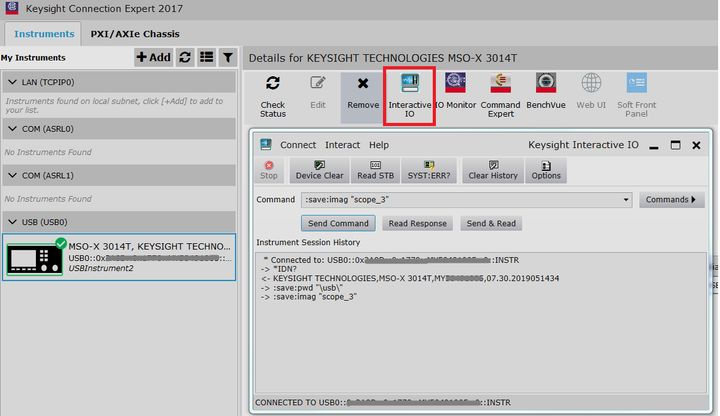Click Read STB
720x416 pixels.
tap(376, 170)
